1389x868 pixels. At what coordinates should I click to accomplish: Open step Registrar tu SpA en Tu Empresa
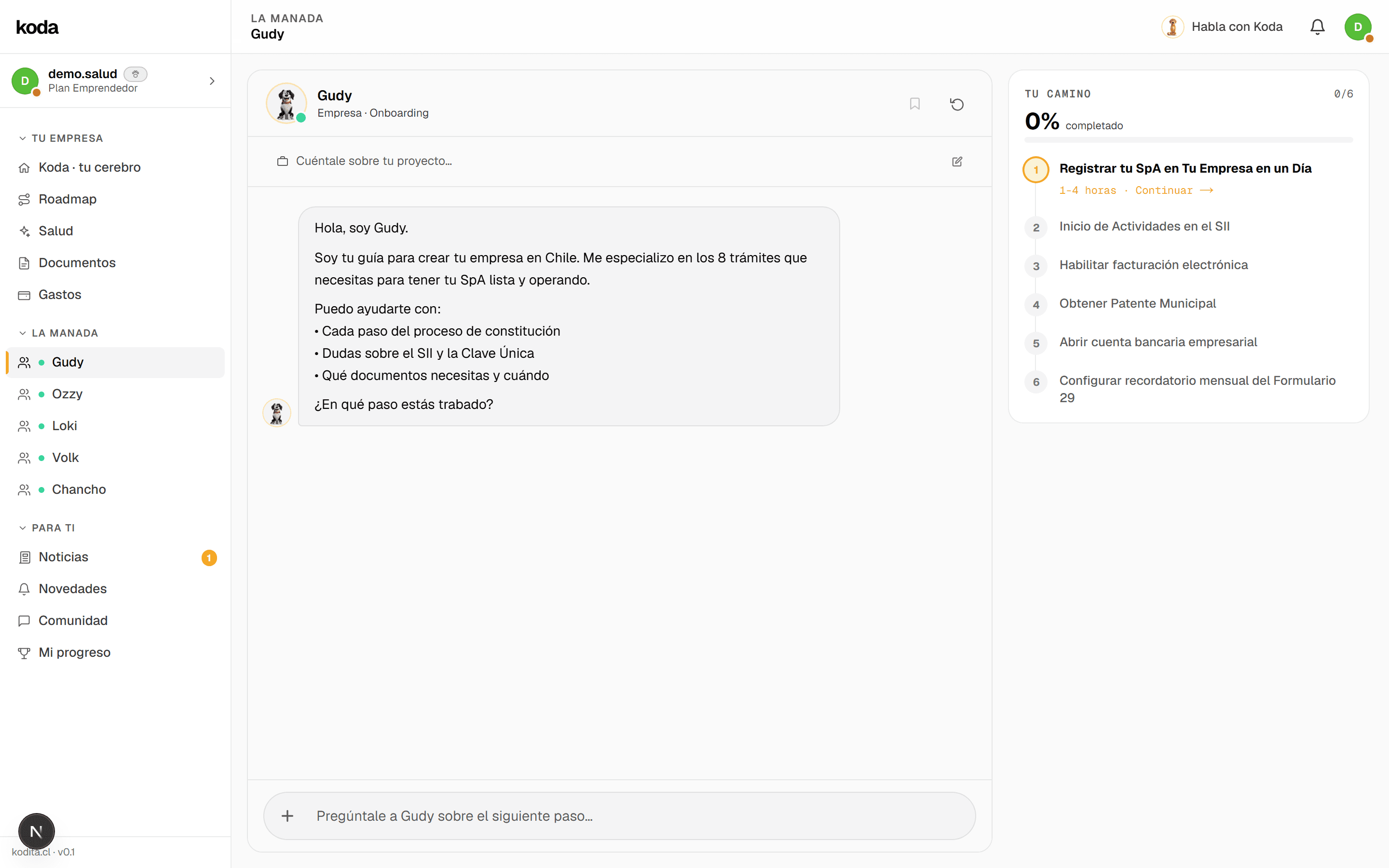click(1185, 169)
